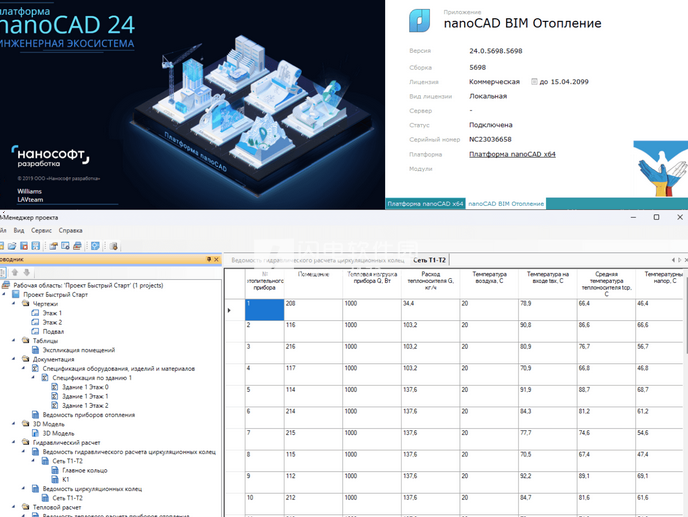
Task: Move item up with Explorer arrow
Action: coord(14,273)
